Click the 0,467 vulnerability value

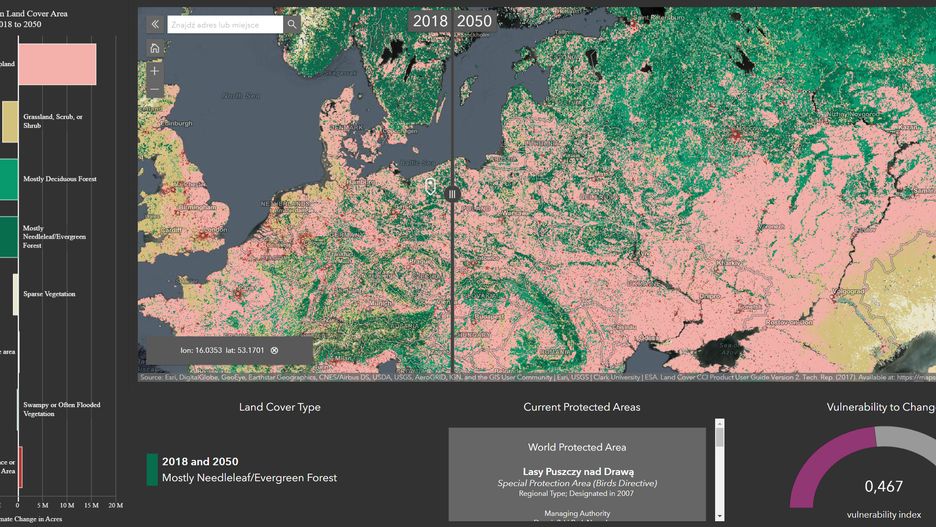pos(884,486)
